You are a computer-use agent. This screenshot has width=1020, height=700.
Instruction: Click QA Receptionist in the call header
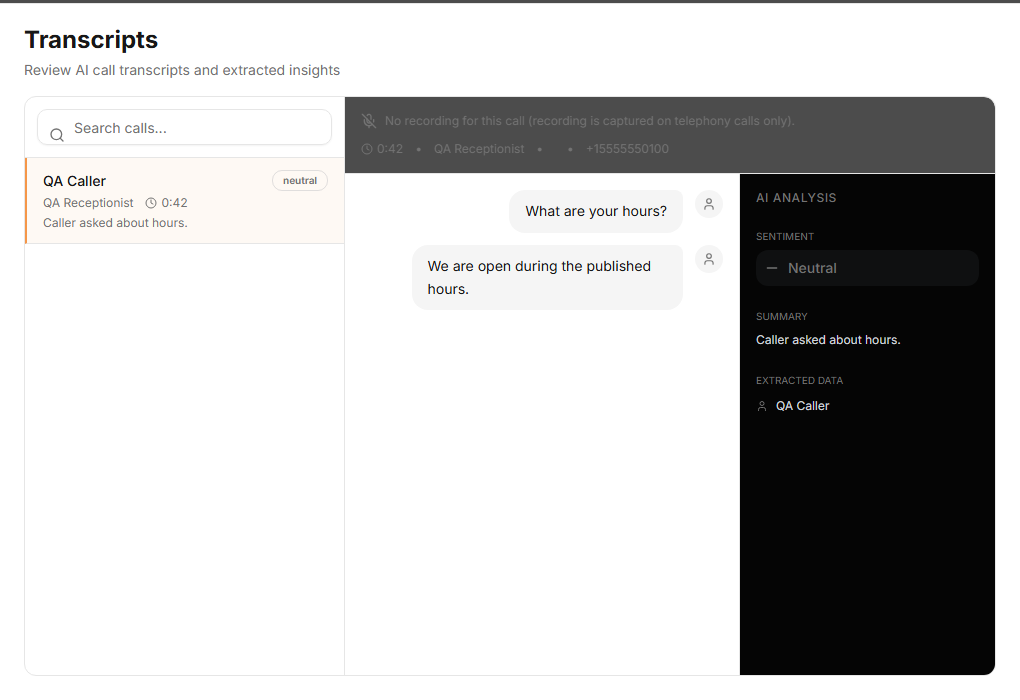tap(479, 149)
